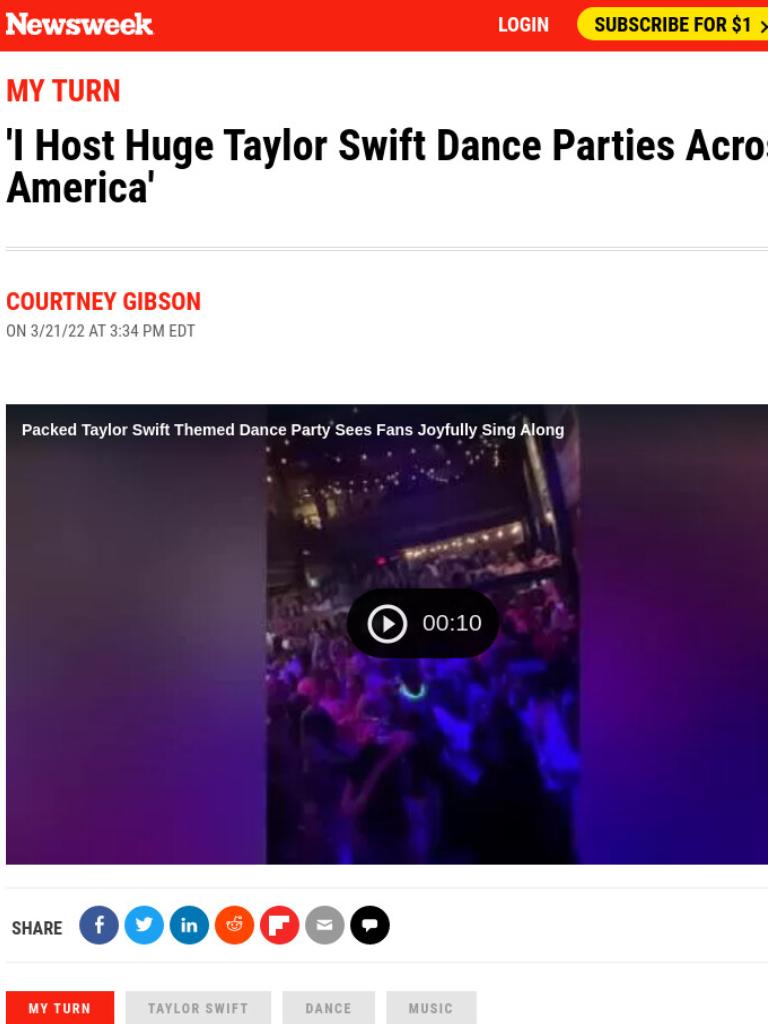
Task: Click the SUBSCRIBE FOR $1 button
Action: pos(673,24)
